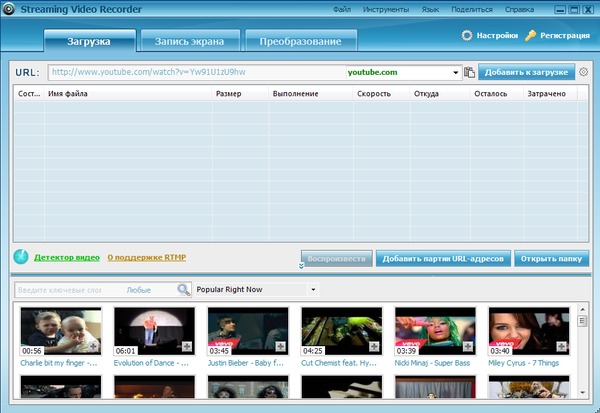Viewport: 600px width, 413px height.
Task: Open download settings gear next to URL bar
Action: (x=584, y=72)
